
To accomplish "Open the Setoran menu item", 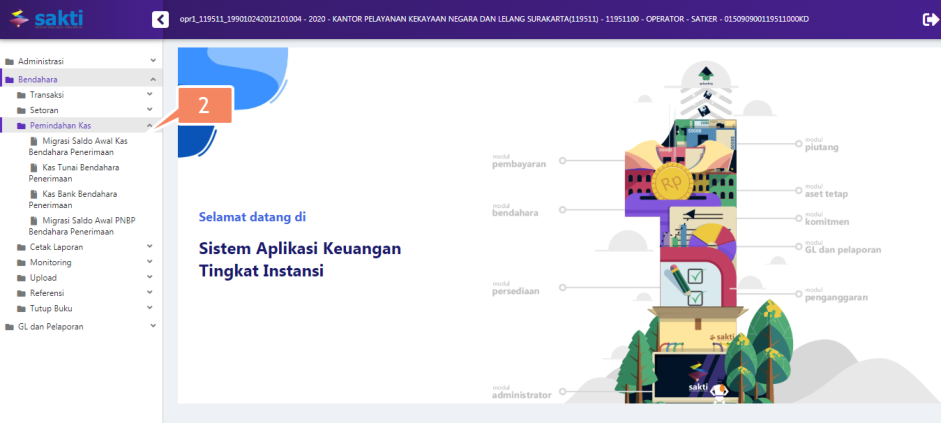I will pyautogui.click(x=45, y=110).
